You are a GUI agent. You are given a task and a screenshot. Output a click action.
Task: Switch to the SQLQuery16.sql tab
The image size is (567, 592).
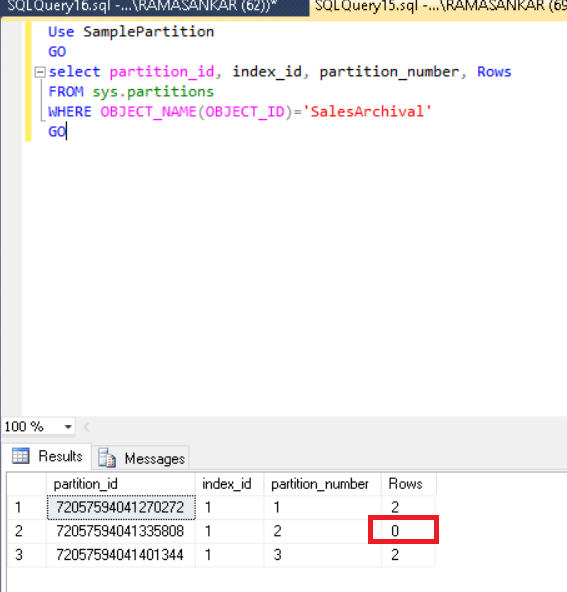(154, 7)
